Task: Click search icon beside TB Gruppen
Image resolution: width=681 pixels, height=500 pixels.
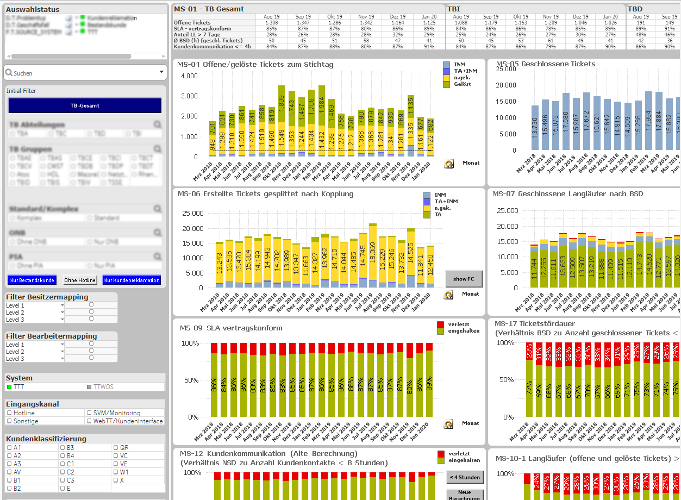Action: (157, 148)
